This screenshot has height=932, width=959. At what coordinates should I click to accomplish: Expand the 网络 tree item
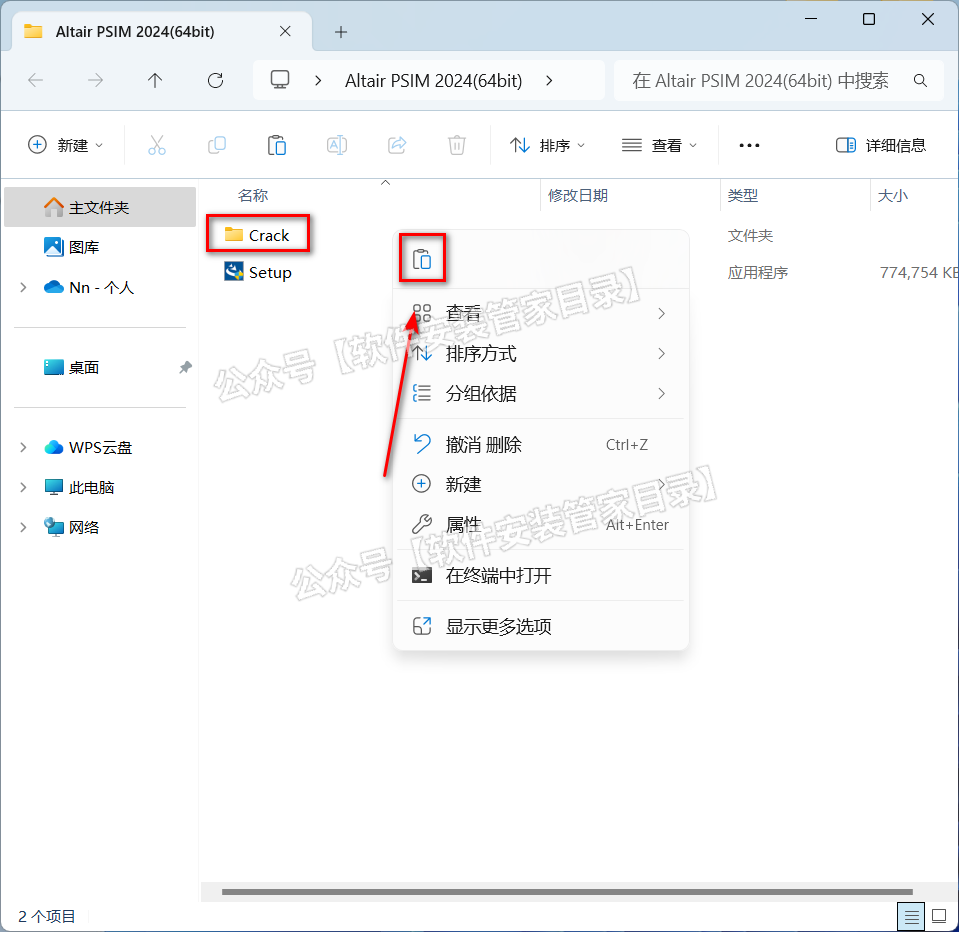[23, 527]
